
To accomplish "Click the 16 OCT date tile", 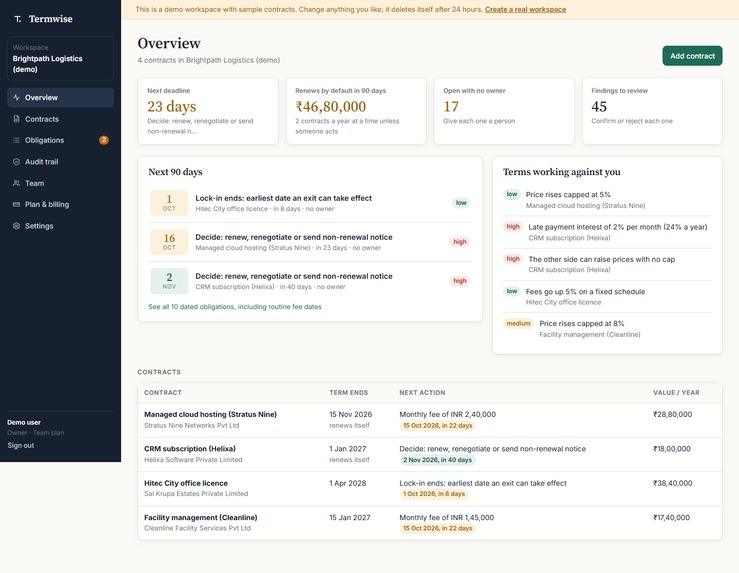I will (169, 242).
